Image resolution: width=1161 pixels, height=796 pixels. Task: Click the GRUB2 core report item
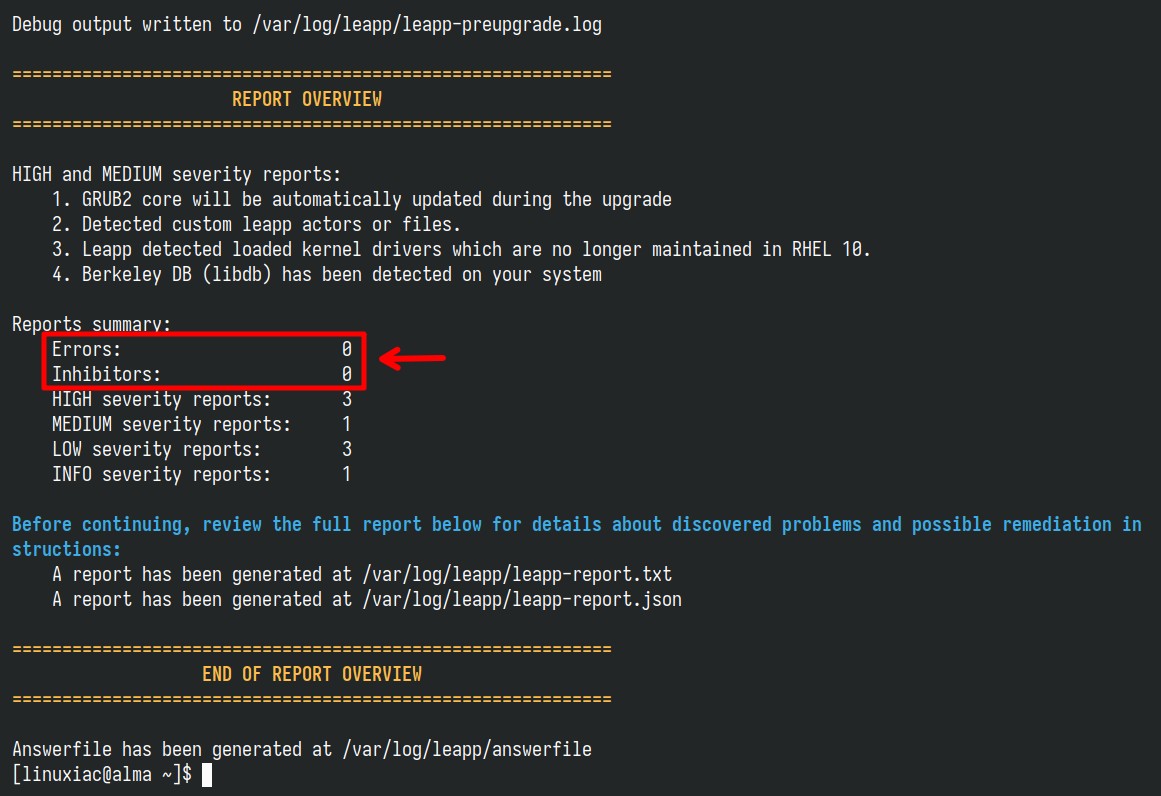(x=361, y=200)
